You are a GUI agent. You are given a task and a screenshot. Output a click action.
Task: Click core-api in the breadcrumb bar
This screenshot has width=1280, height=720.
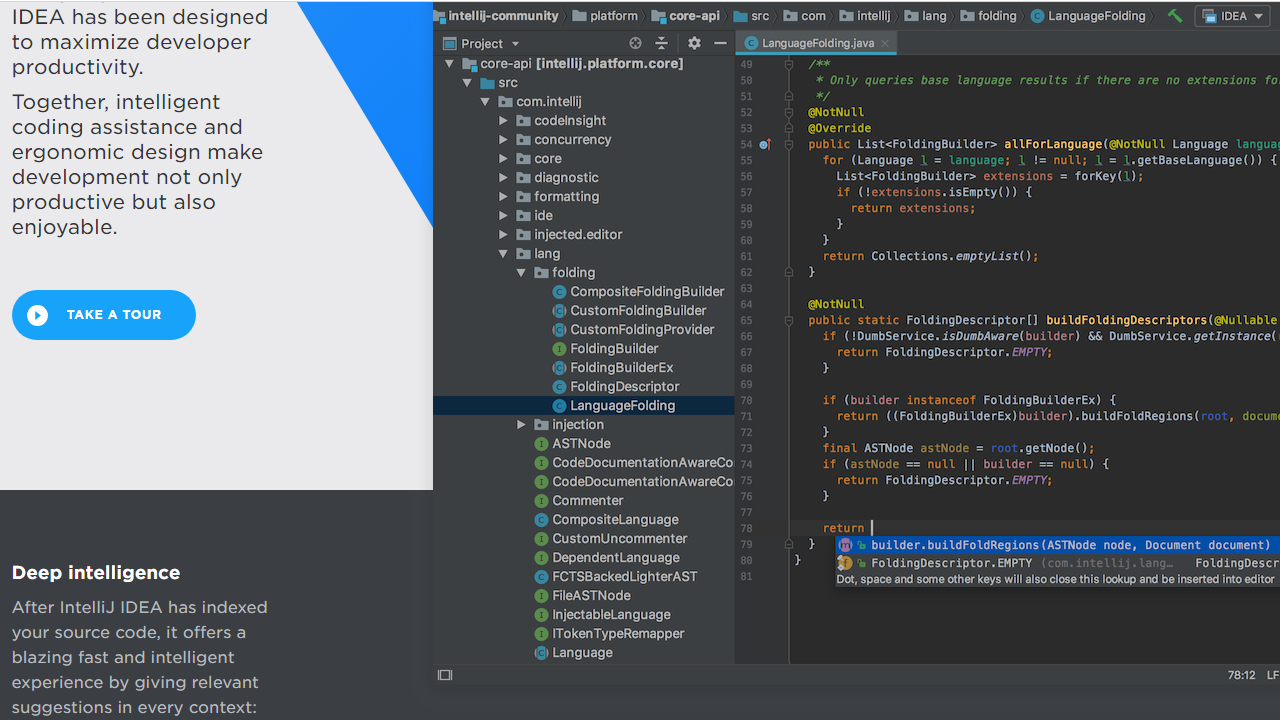[x=696, y=16]
